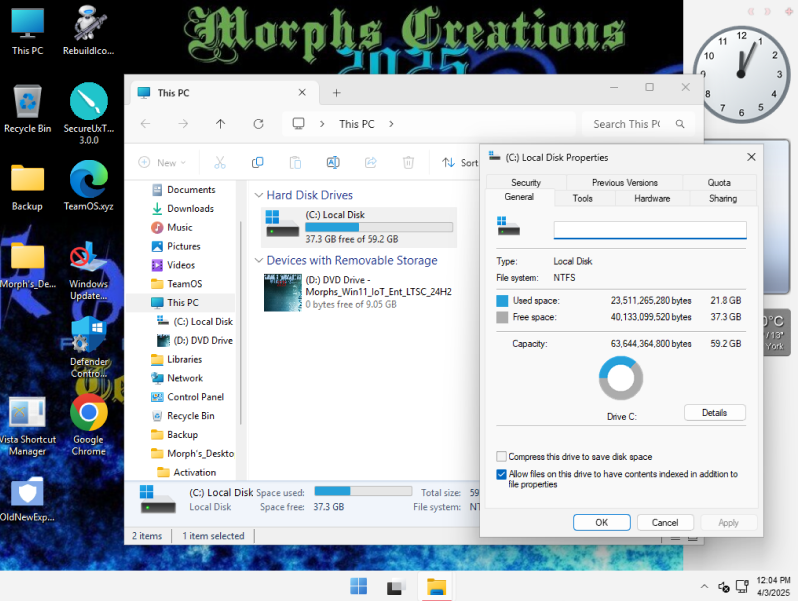The image size is (798, 601).
Task: Open the Windows Update blocker desktop icon
Action: point(89,271)
